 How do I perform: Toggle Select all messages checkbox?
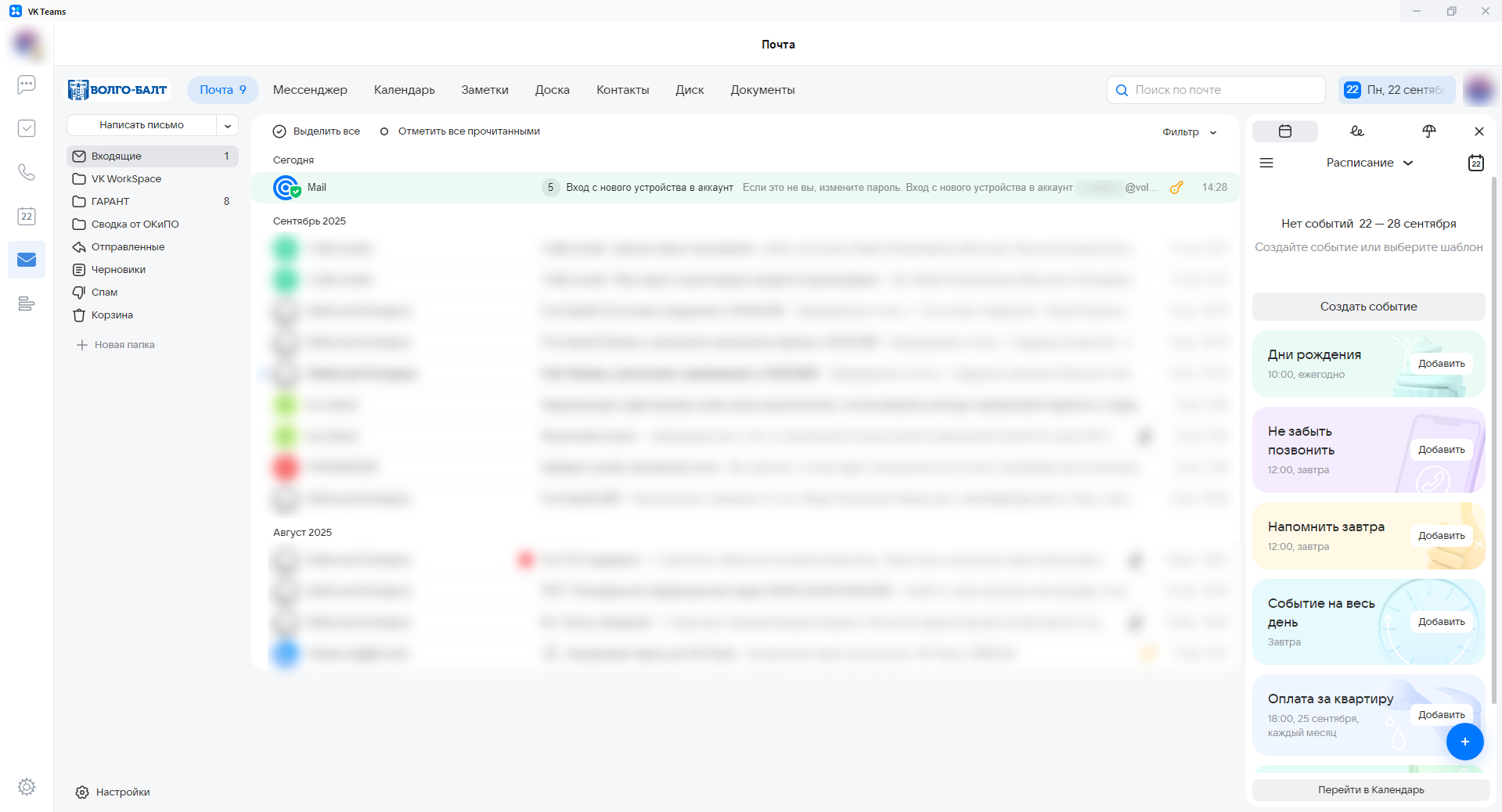click(279, 131)
